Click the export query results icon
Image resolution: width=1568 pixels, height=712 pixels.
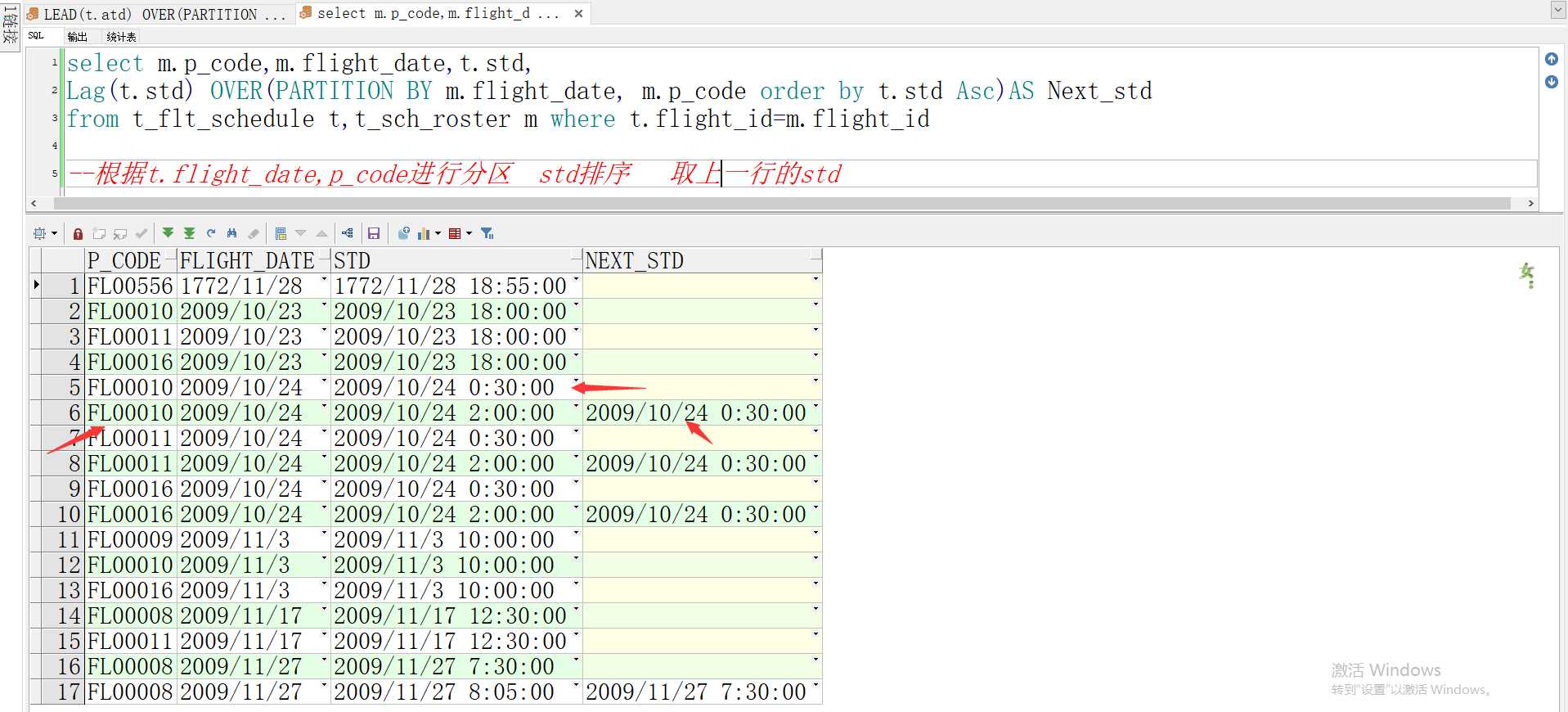tap(403, 233)
